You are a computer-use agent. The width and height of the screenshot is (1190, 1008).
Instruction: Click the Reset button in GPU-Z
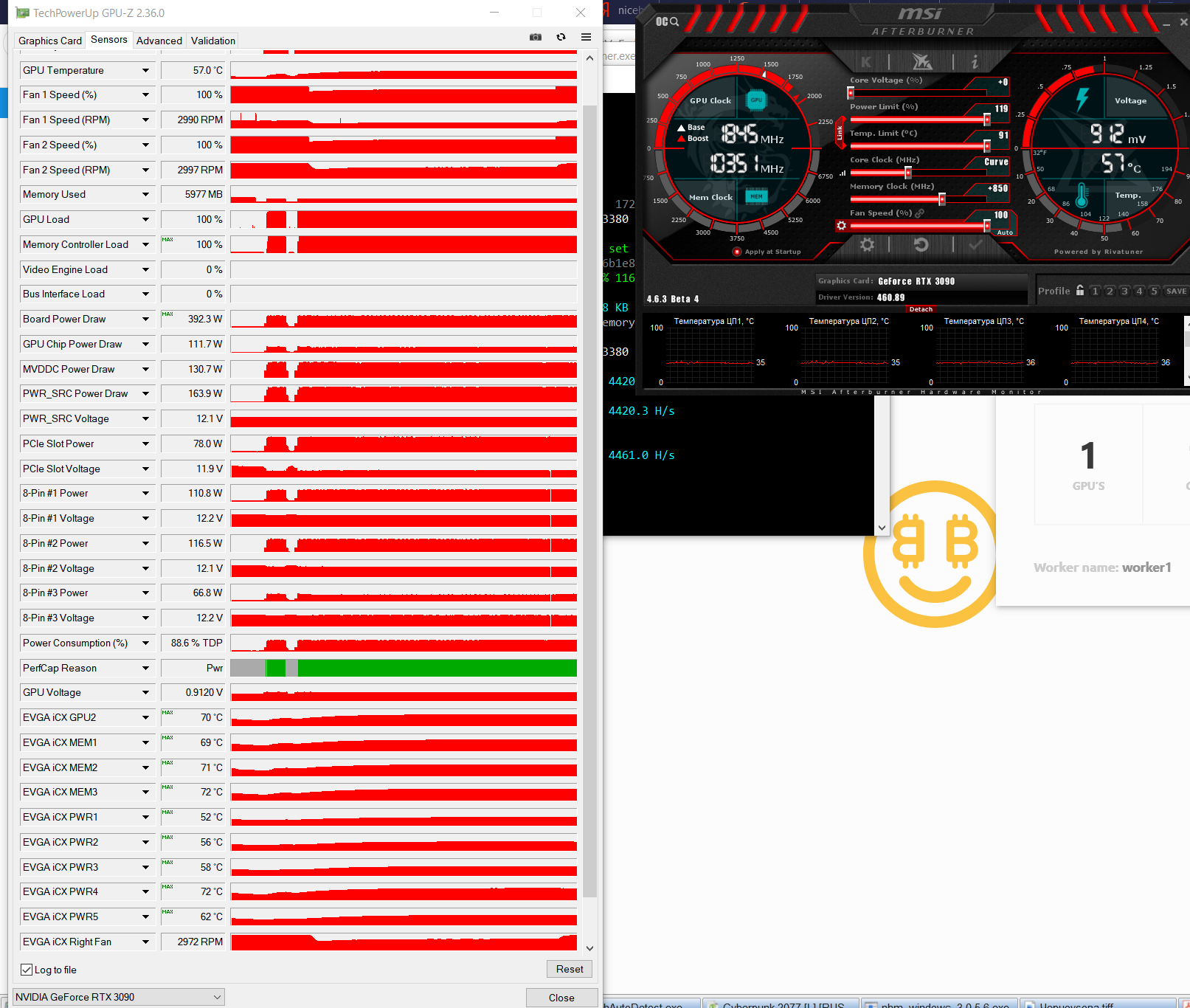[570, 969]
